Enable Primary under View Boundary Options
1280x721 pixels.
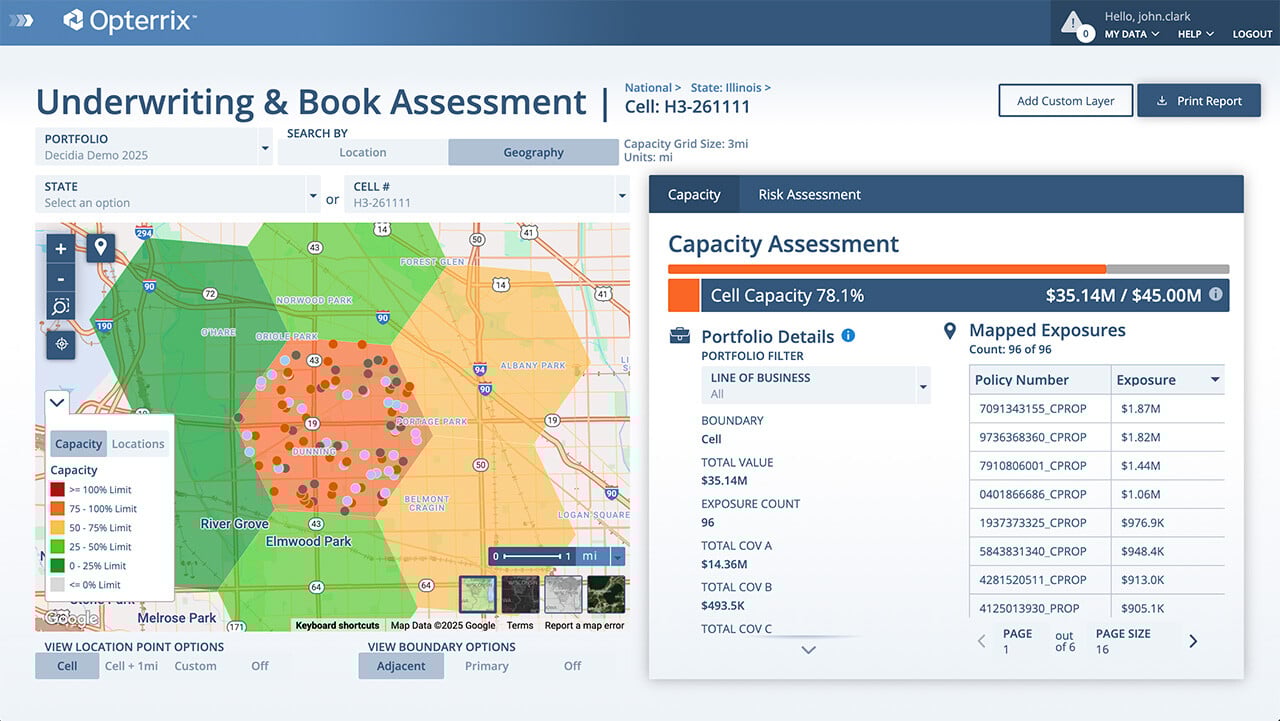pos(486,665)
